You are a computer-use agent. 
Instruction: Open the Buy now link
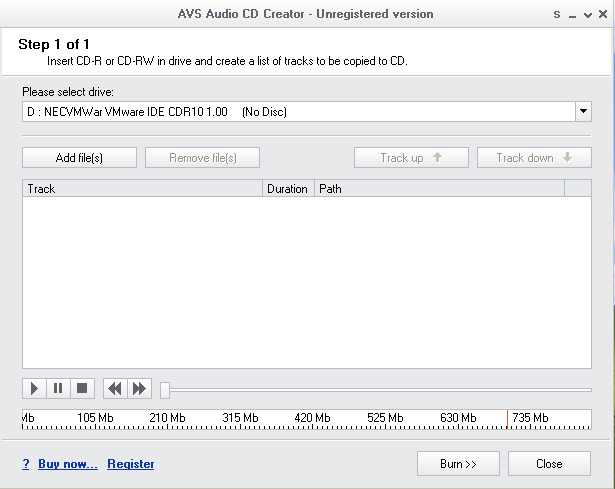pos(68,464)
